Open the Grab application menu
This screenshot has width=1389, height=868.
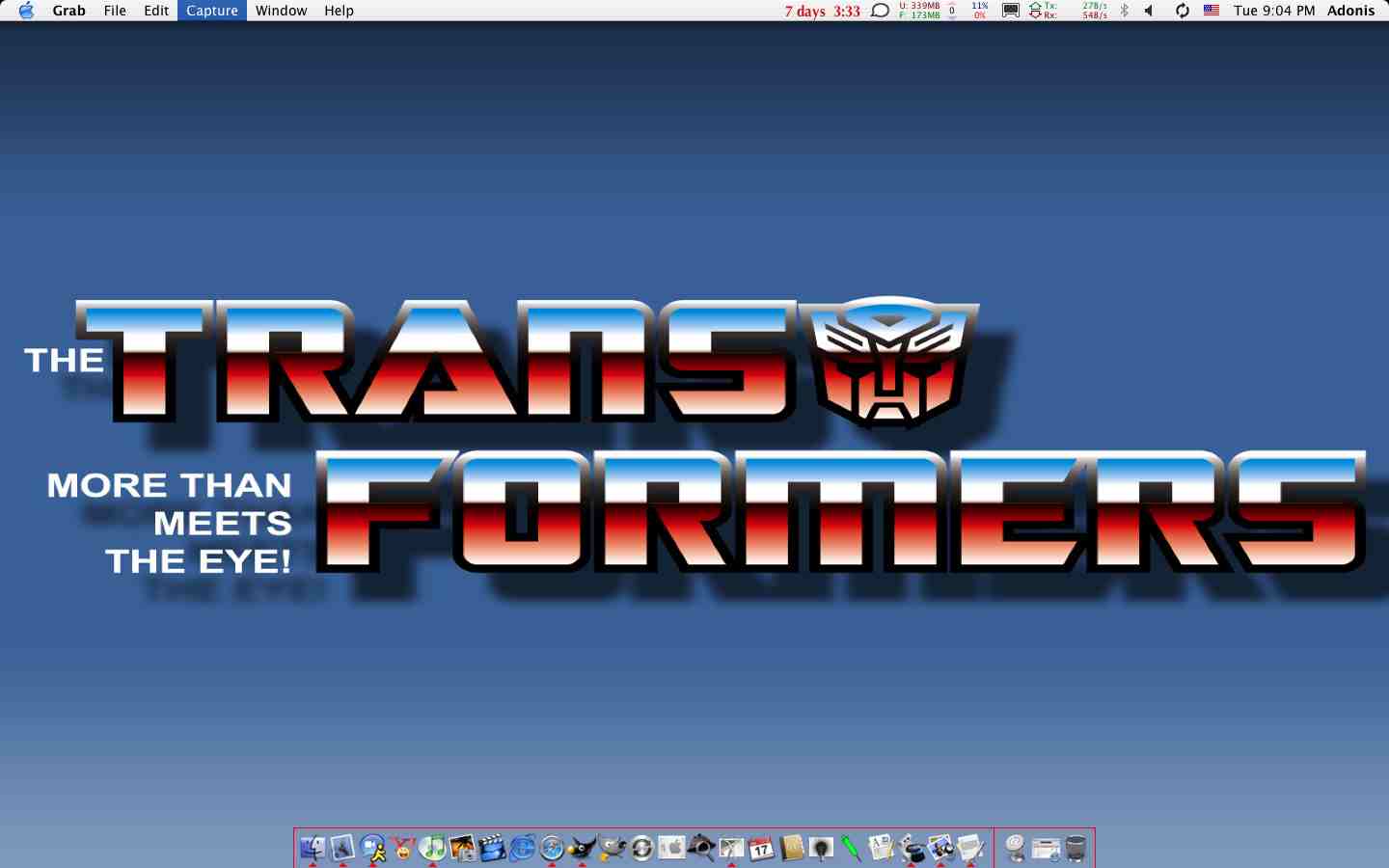(68, 11)
